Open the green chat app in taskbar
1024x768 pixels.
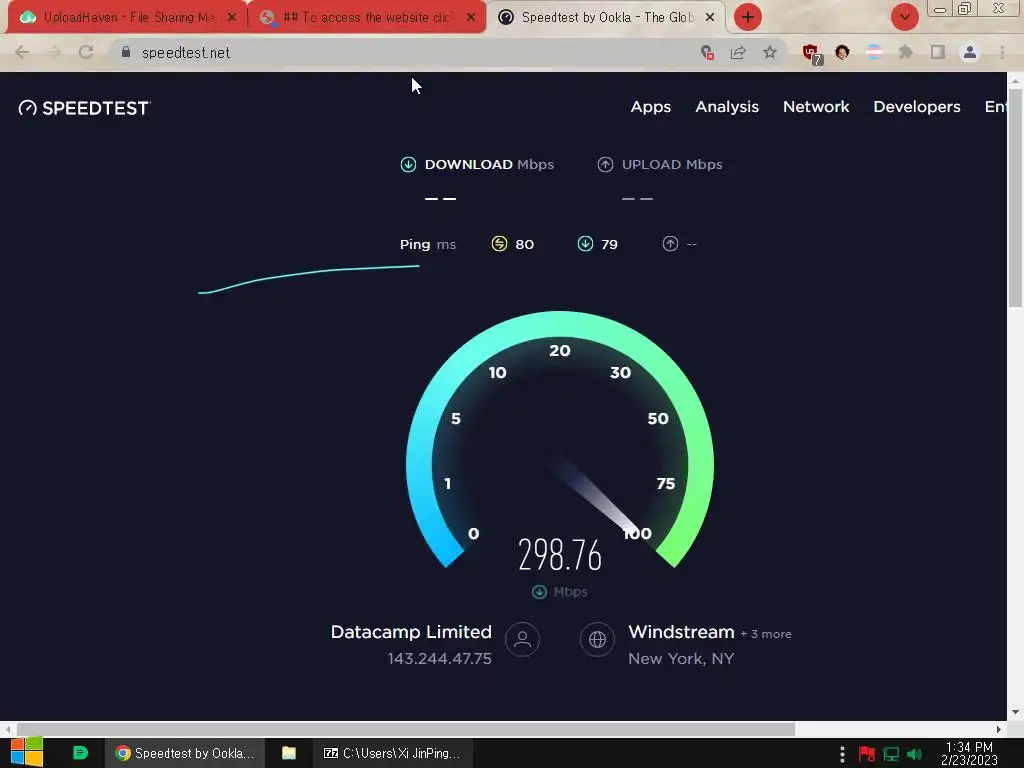[80, 753]
